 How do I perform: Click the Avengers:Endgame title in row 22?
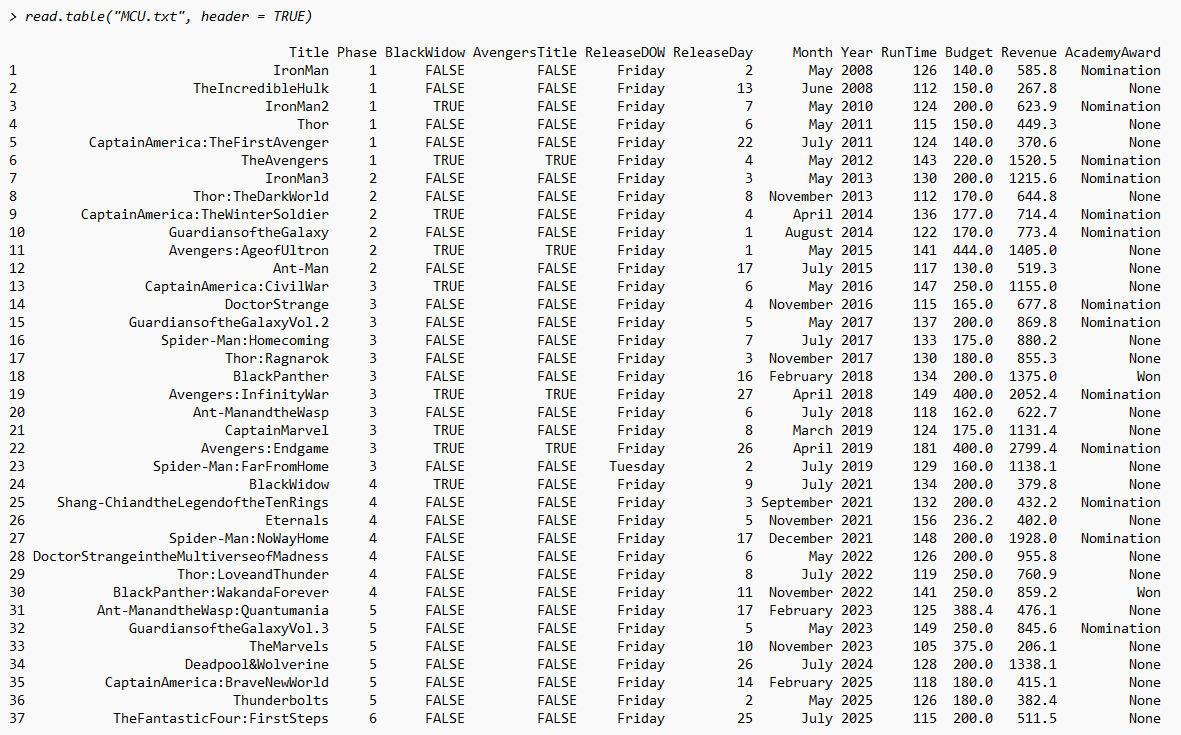click(266, 448)
